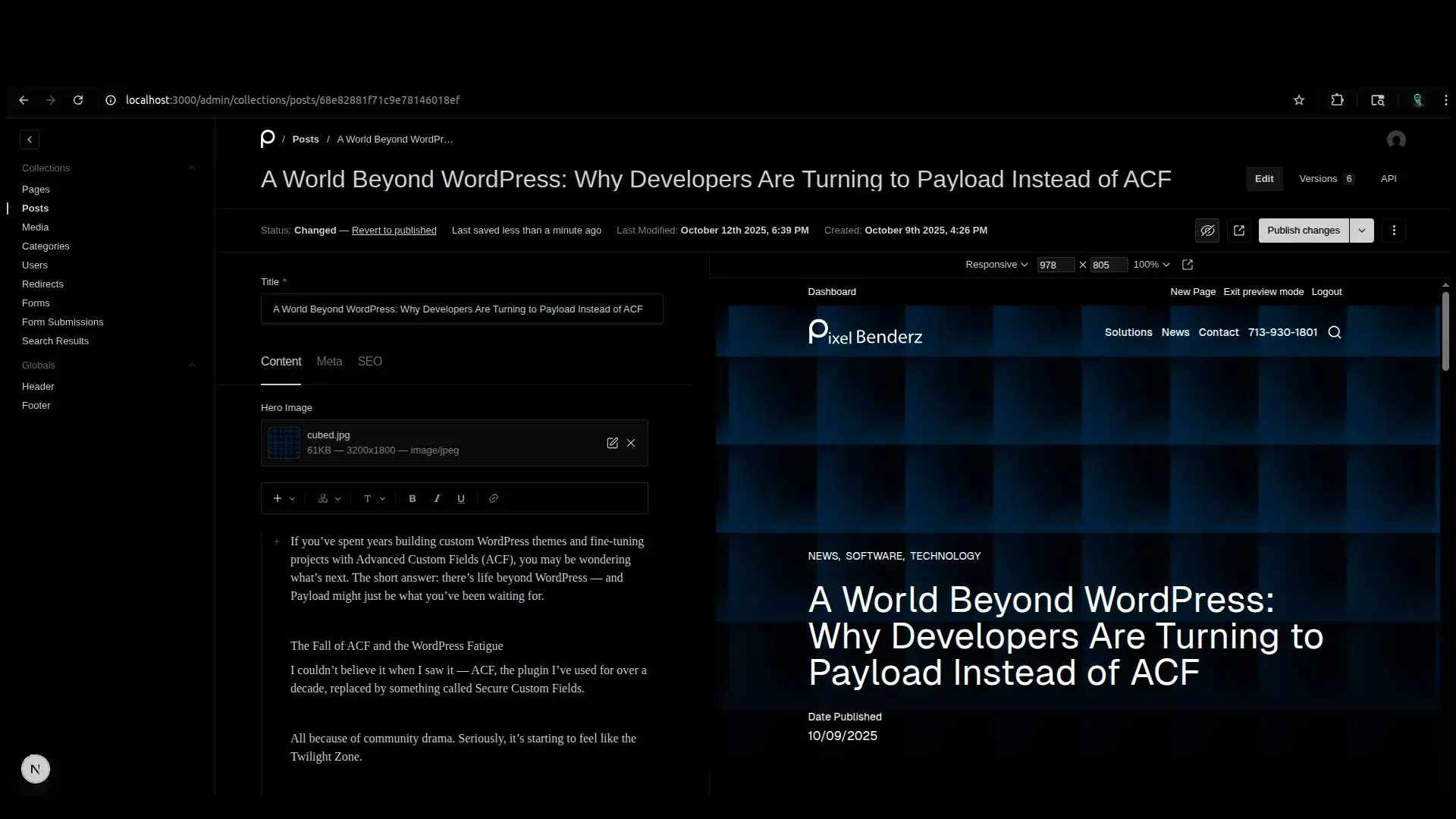This screenshot has width=1456, height=819.
Task: Remove cubed.jpg with the X icon
Action: 631,443
